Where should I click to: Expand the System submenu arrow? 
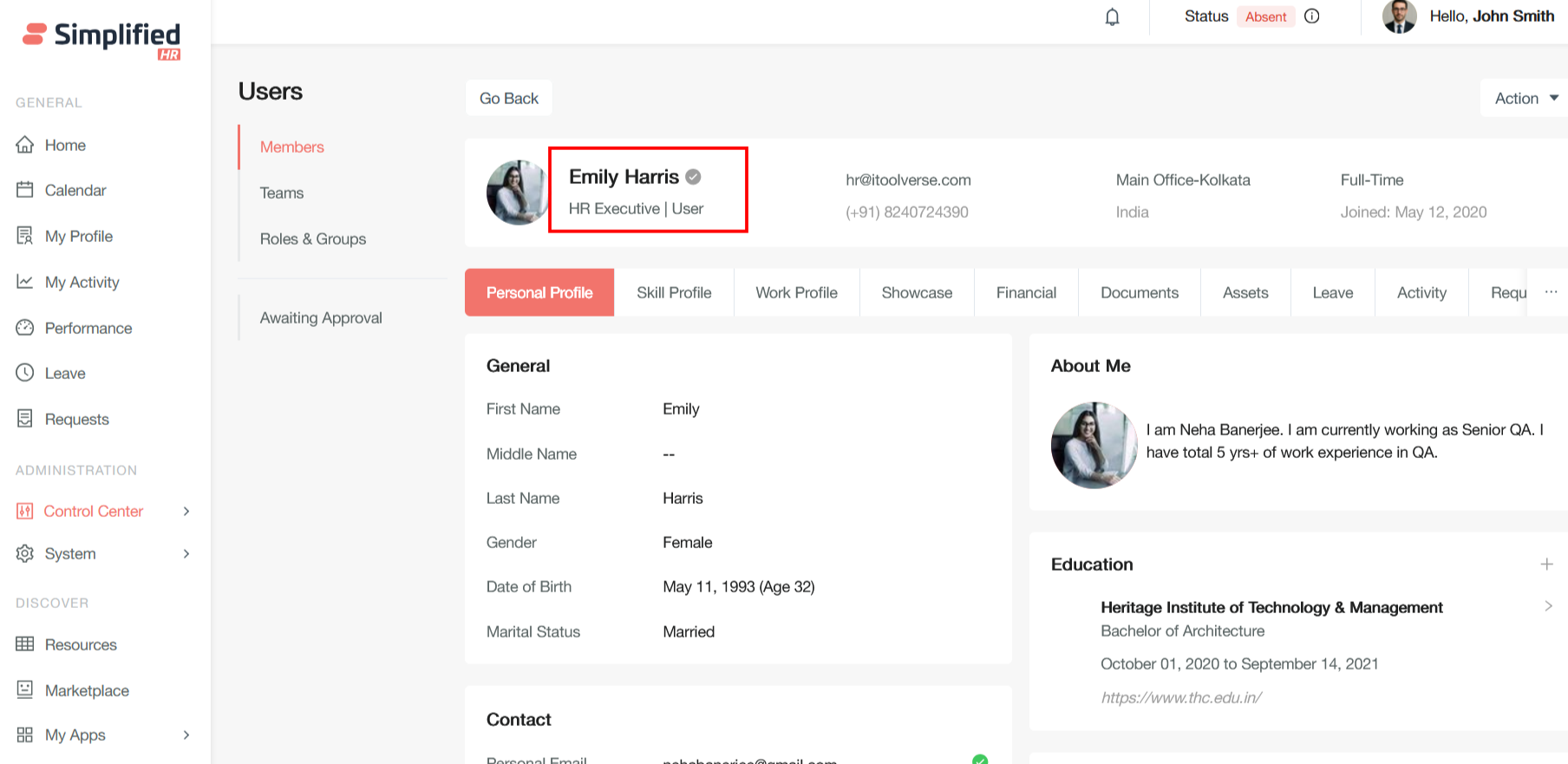[x=186, y=553]
